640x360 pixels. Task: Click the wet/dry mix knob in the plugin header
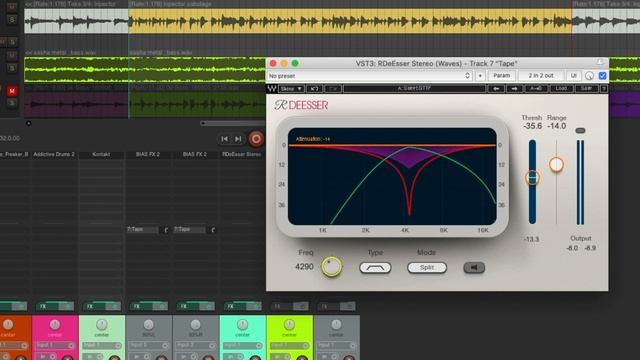[589, 76]
